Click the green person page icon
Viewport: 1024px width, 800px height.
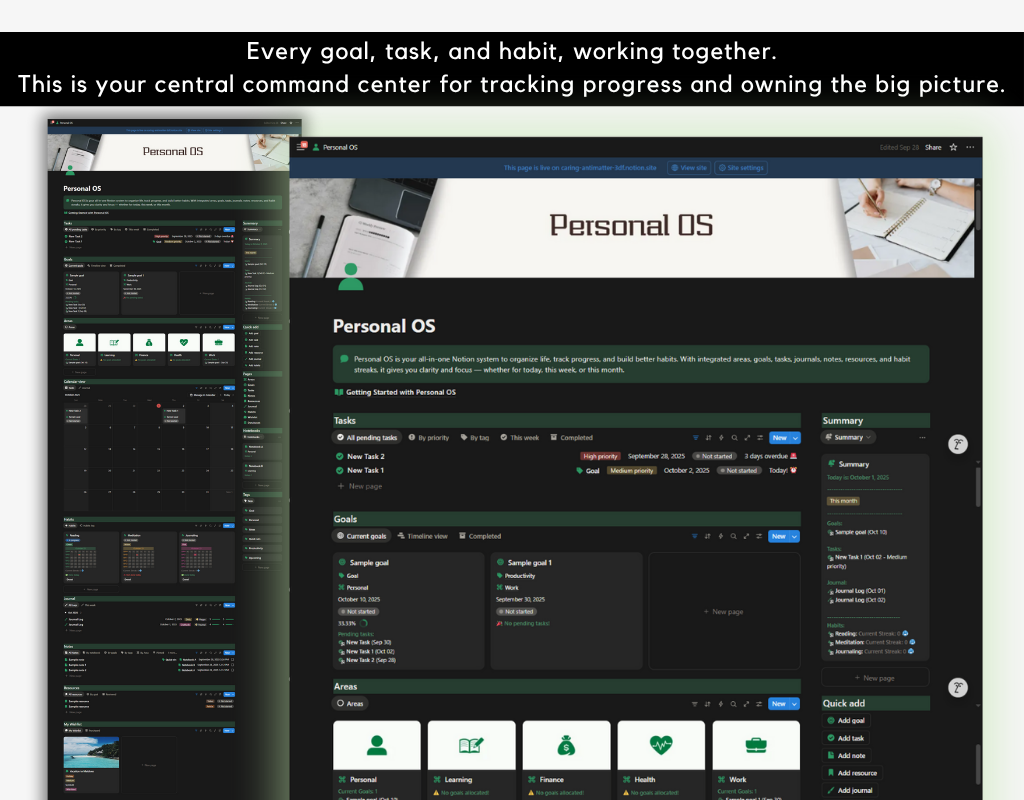(351, 276)
